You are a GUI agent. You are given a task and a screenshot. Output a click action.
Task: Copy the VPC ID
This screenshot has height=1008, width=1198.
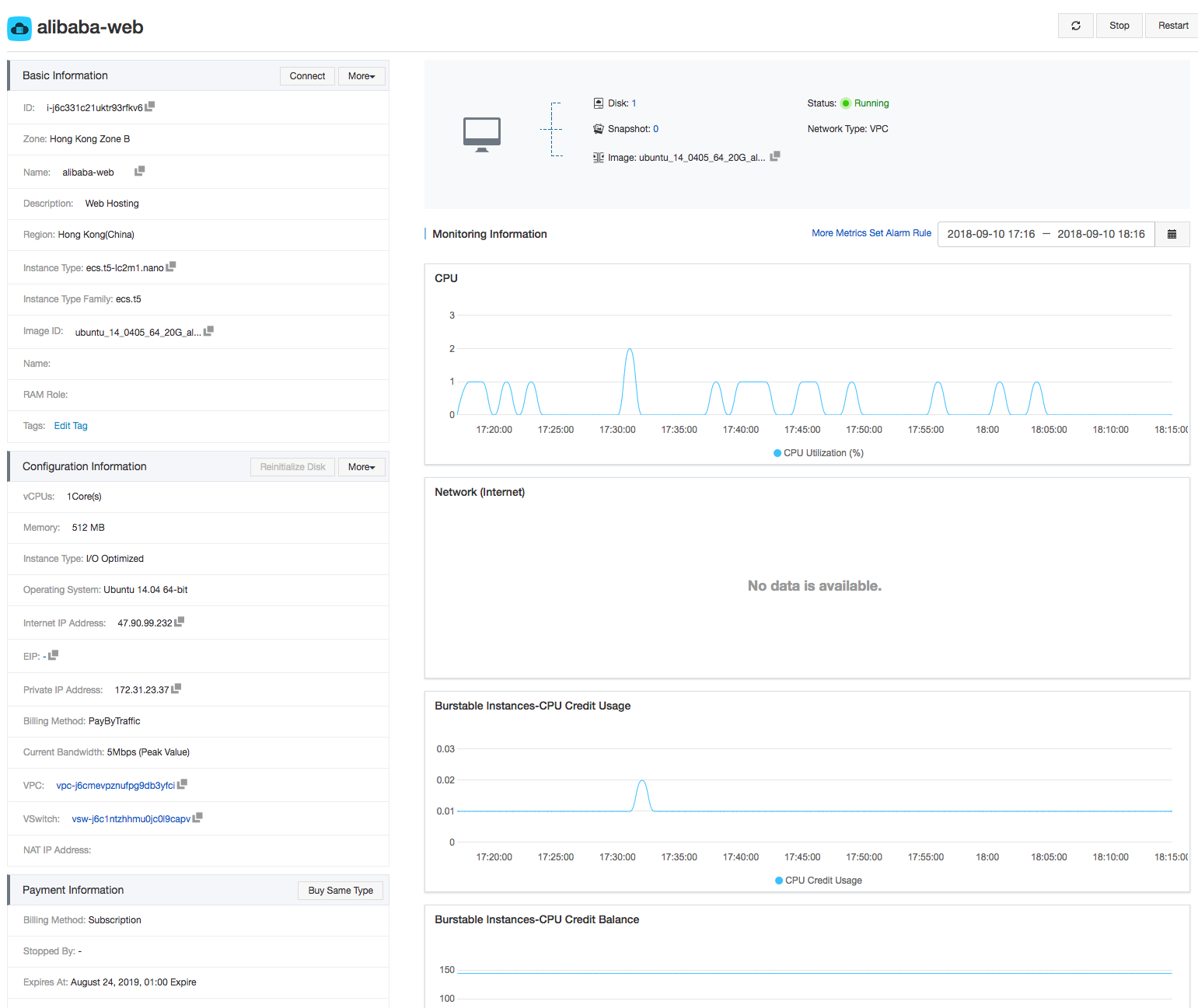[183, 784]
